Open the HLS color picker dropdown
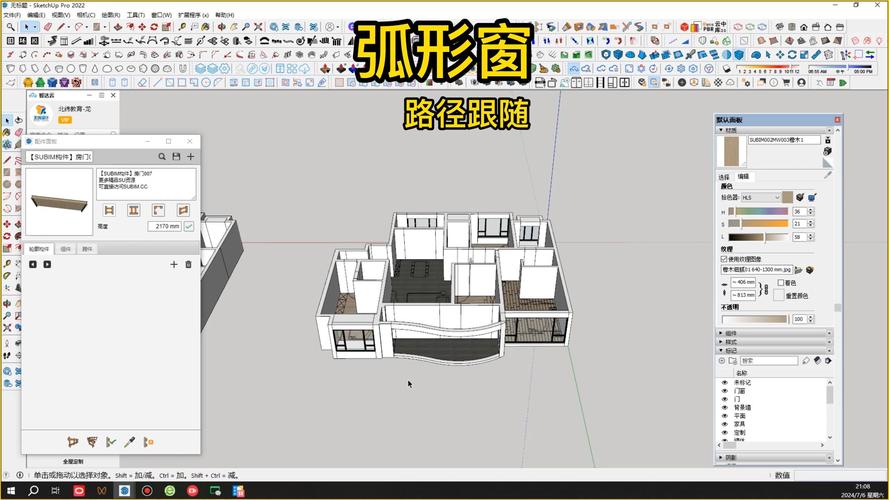889x500 pixels. (x=761, y=197)
